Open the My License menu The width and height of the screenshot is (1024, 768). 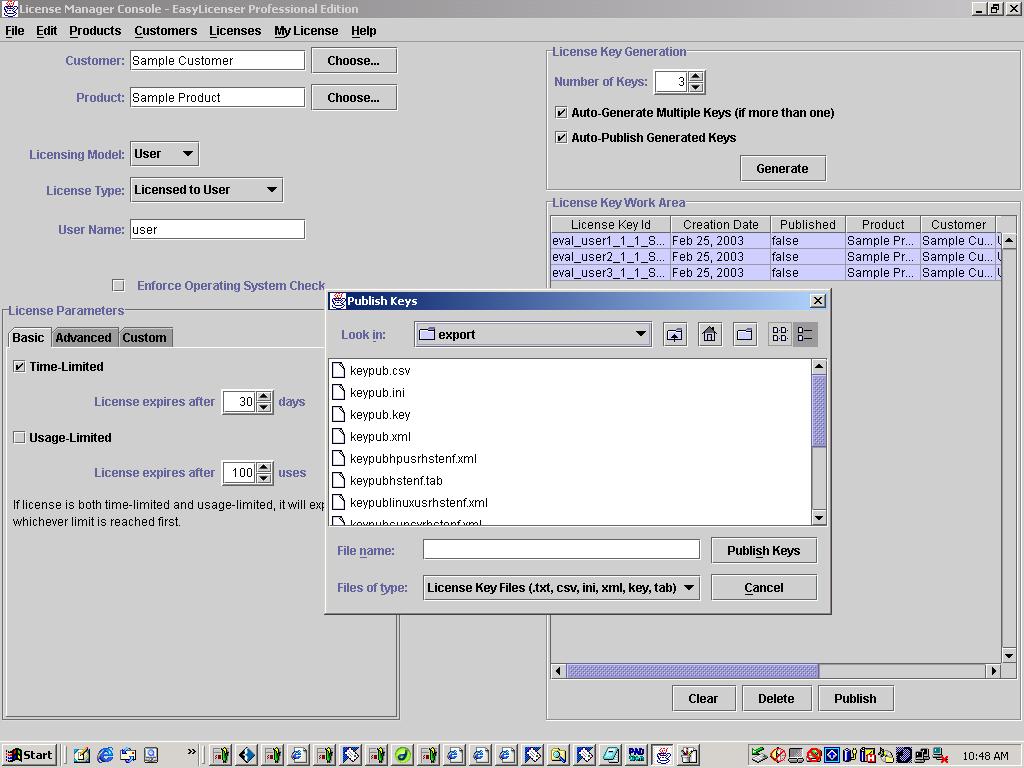[306, 31]
